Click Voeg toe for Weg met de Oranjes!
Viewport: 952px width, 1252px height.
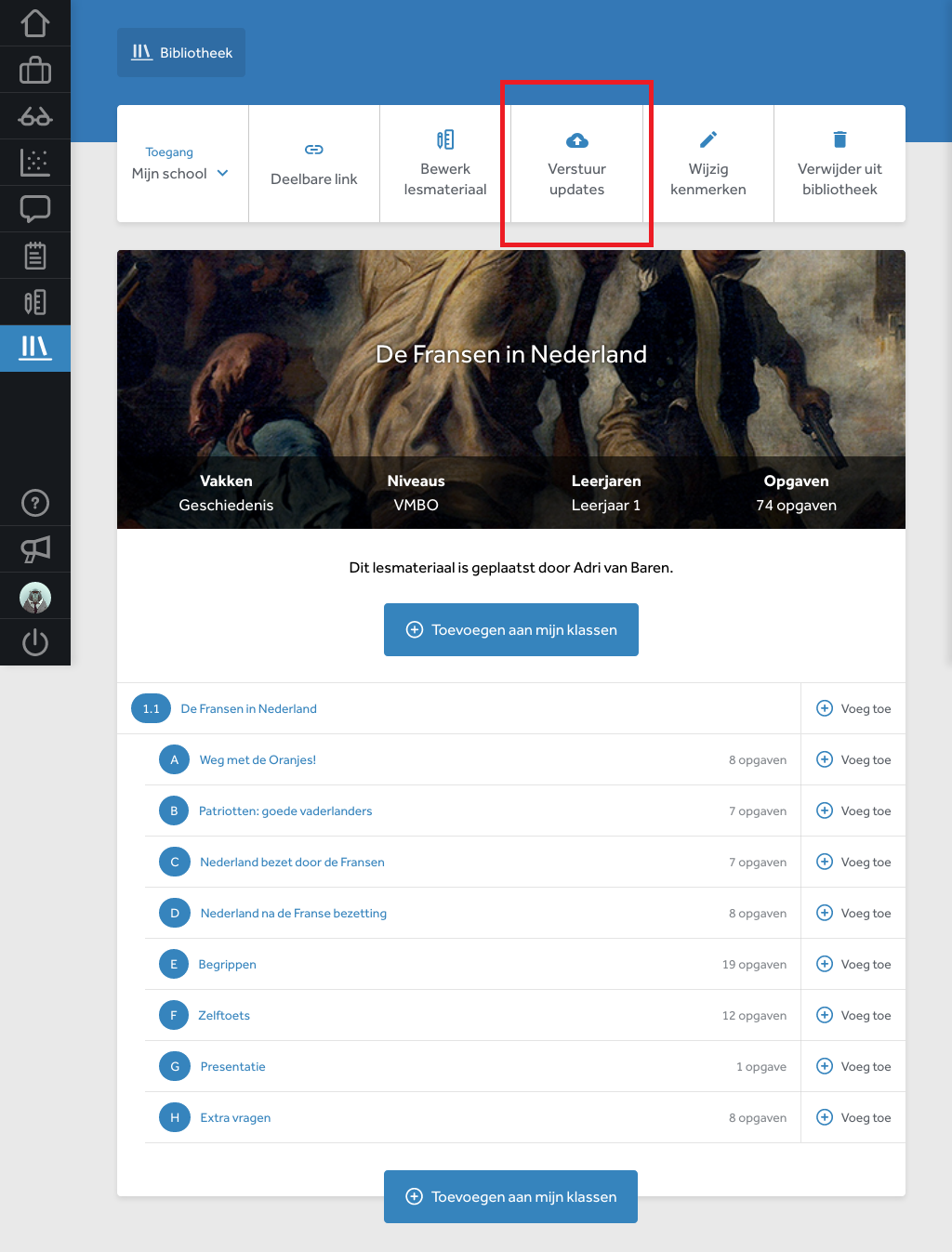853,759
